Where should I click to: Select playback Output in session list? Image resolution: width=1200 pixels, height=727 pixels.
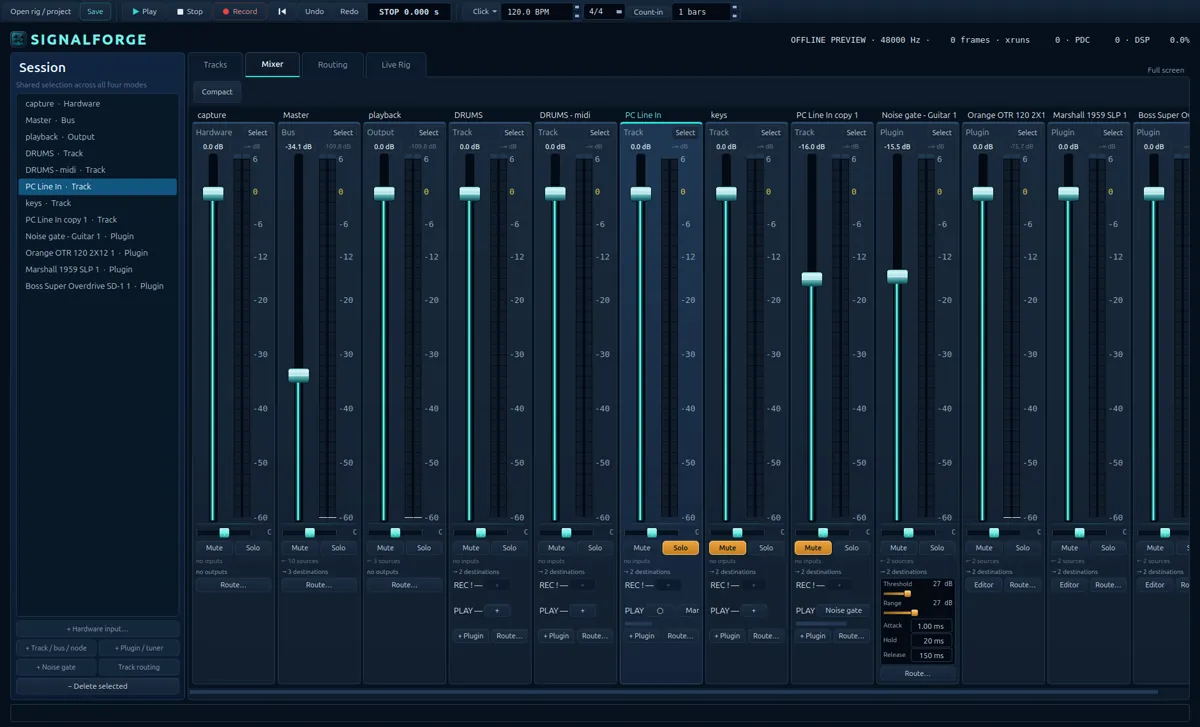point(97,137)
